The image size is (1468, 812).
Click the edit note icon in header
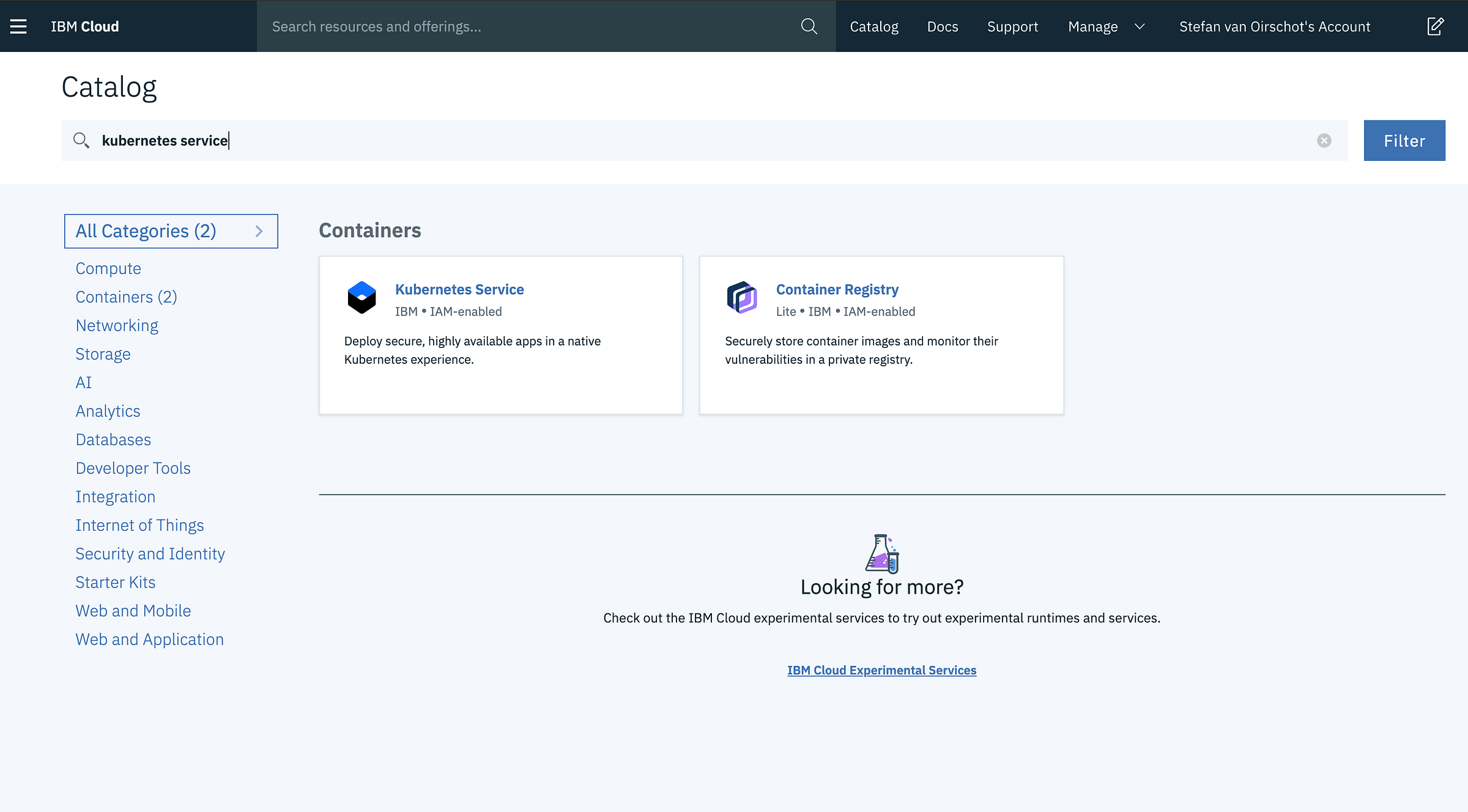1435,26
